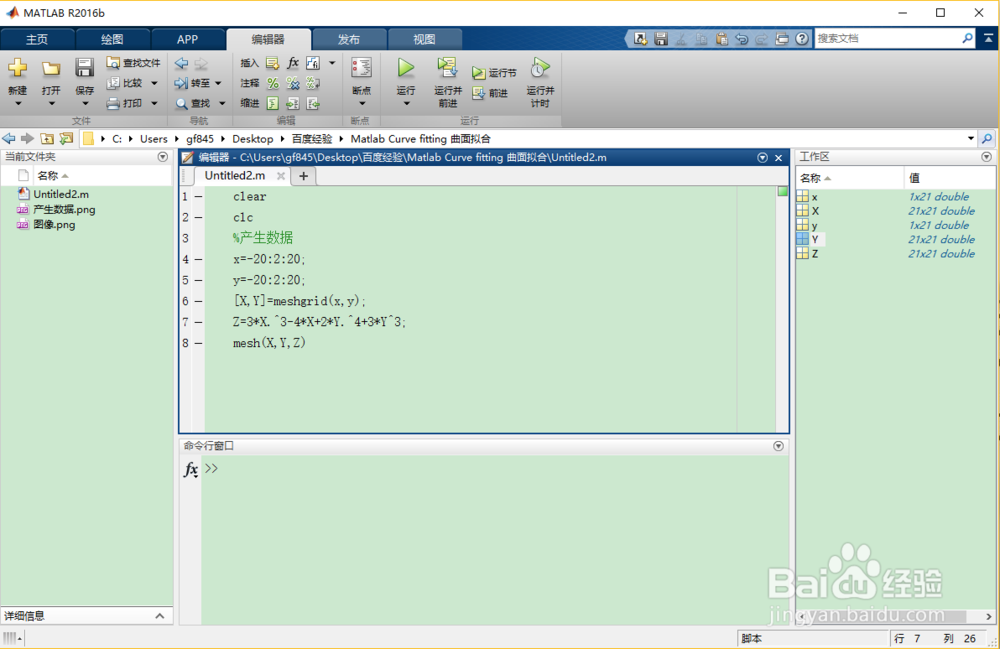The width and height of the screenshot is (1000, 649).
Task: Click the 比较 (Compare) button
Action: 125,83
